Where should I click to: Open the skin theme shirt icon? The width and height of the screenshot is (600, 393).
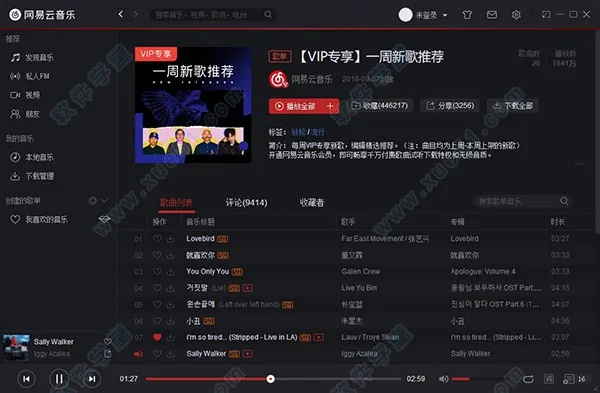(467, 15)
